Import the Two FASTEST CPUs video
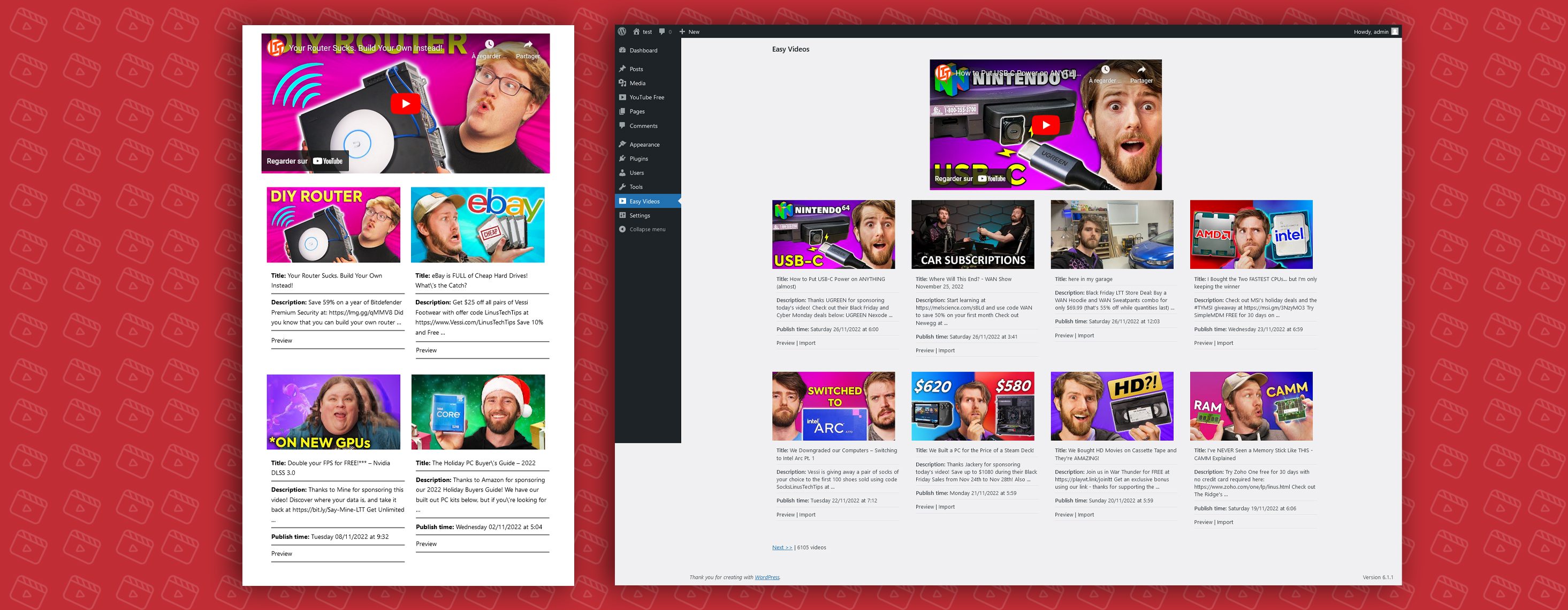Viewport: 1568px width, 610px height. [1224, 343]
